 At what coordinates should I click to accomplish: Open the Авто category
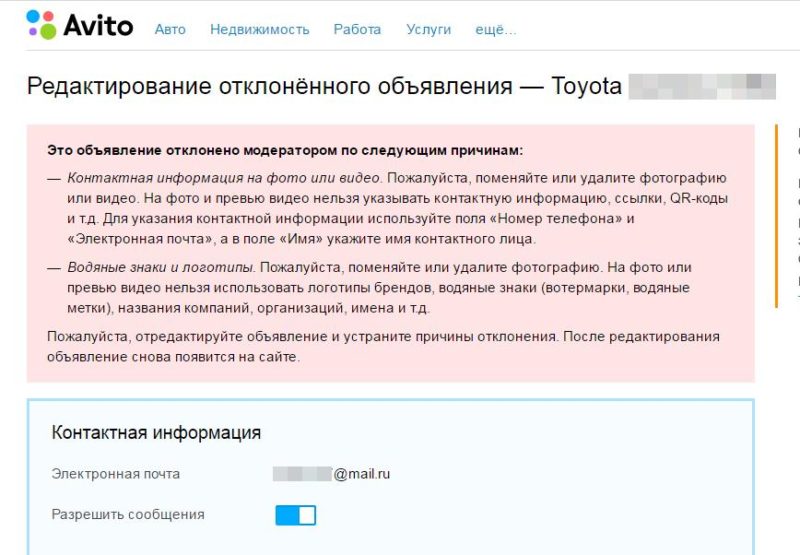(x=170, y=29)
